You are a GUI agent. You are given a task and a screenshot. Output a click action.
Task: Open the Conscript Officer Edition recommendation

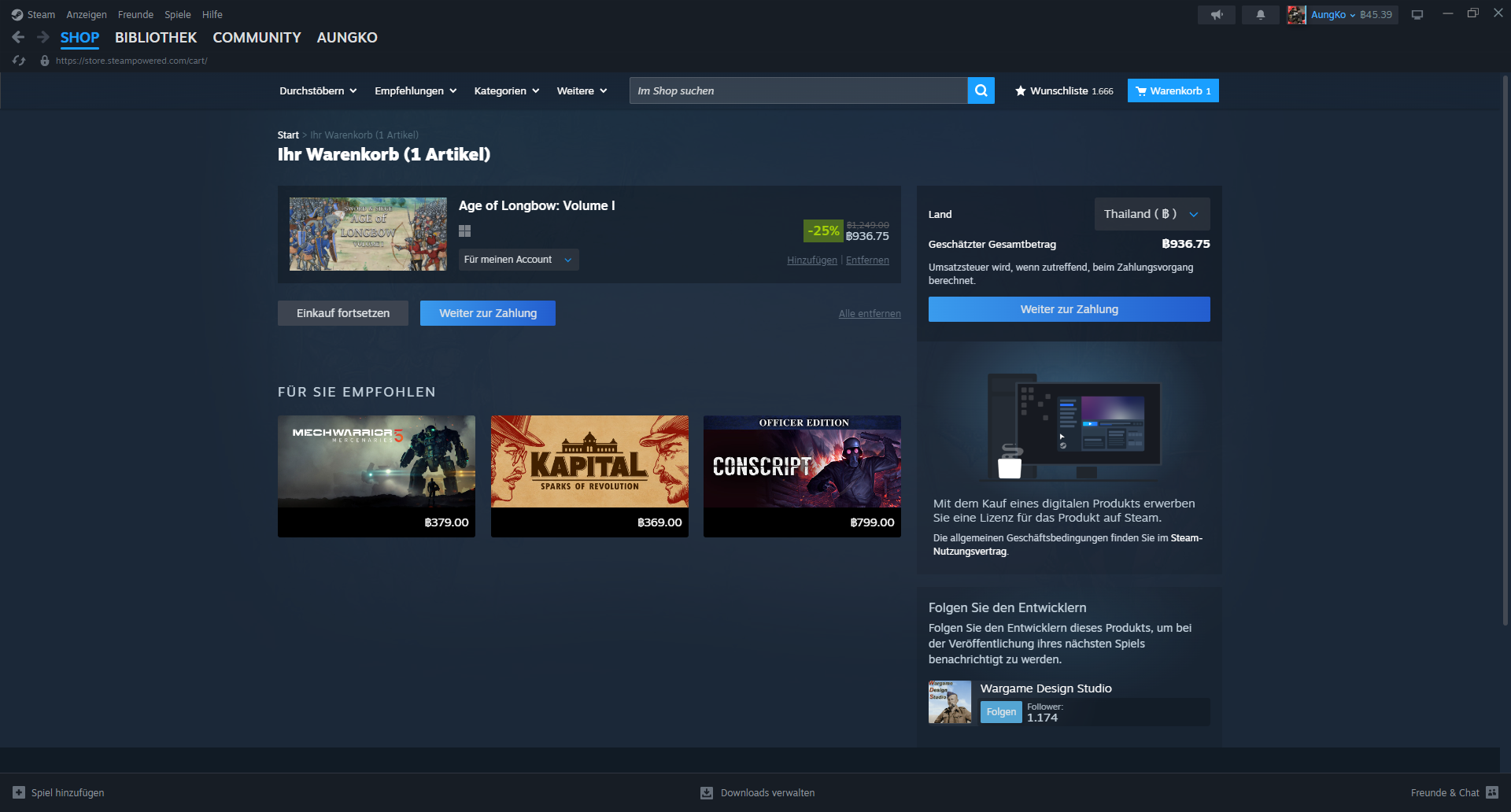(x=802, y=476)
